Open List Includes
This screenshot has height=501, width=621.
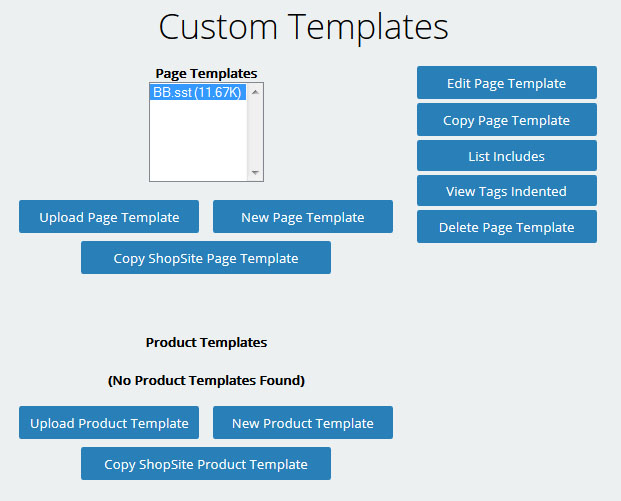pos(507,156)
